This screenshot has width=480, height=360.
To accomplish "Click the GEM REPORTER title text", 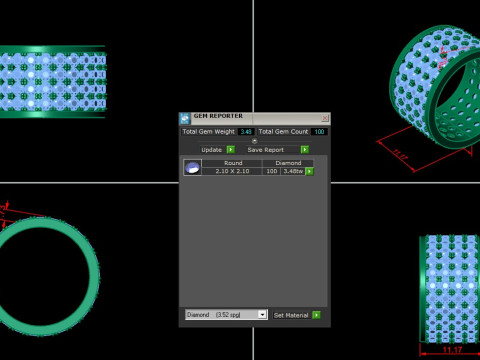I will (218, 116).
